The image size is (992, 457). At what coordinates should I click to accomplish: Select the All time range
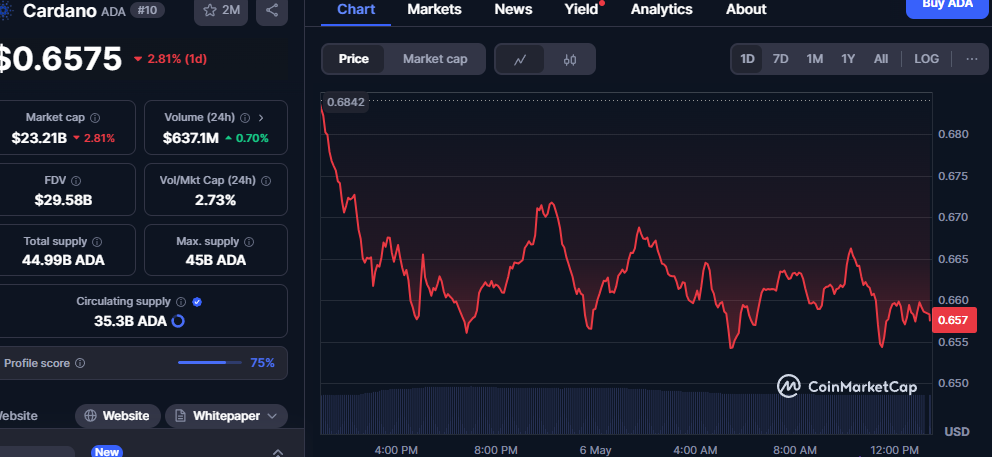click(881, 59)
